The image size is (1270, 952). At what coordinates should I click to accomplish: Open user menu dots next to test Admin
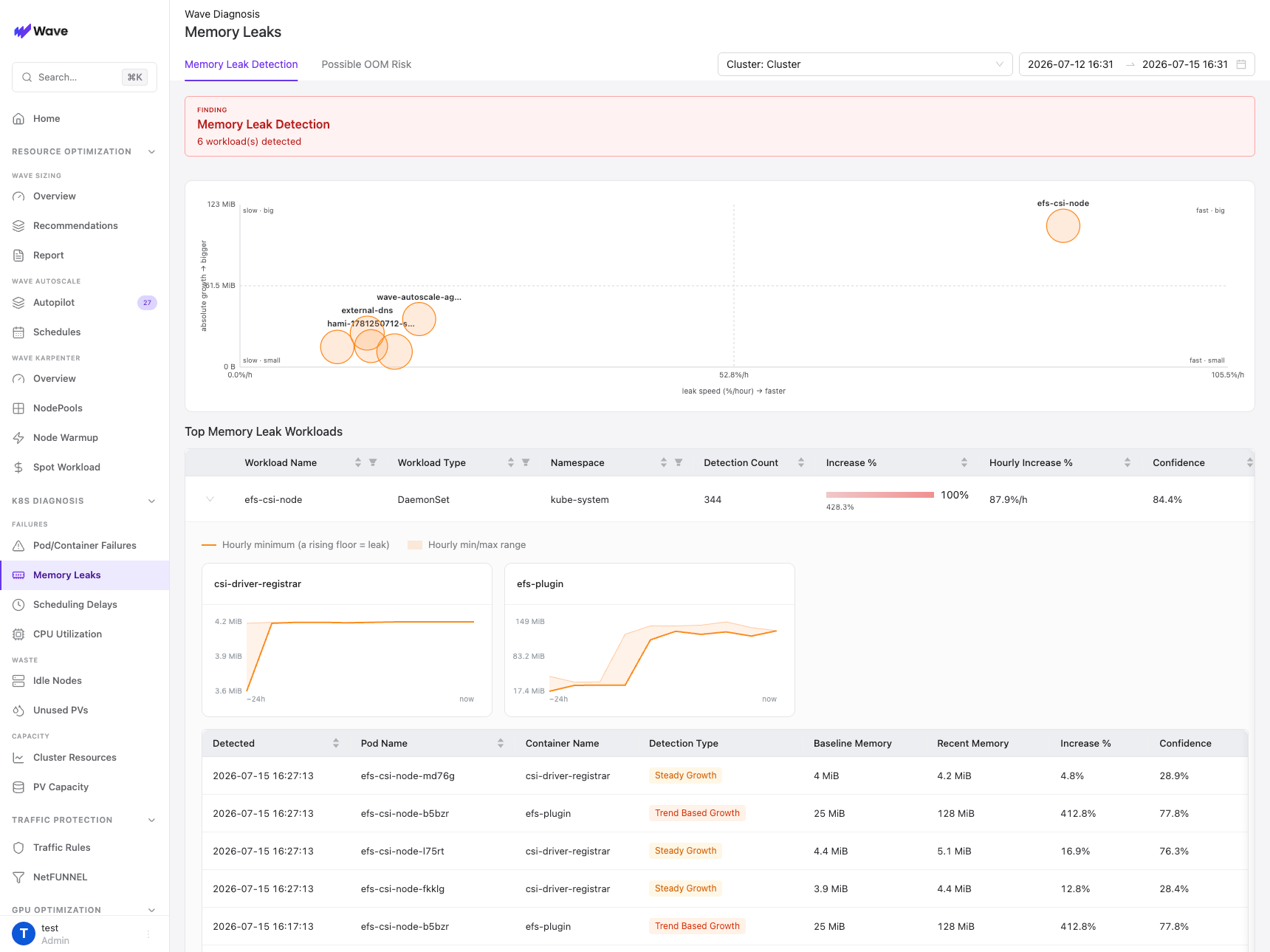pyautogui.click(x=148, y=934)
